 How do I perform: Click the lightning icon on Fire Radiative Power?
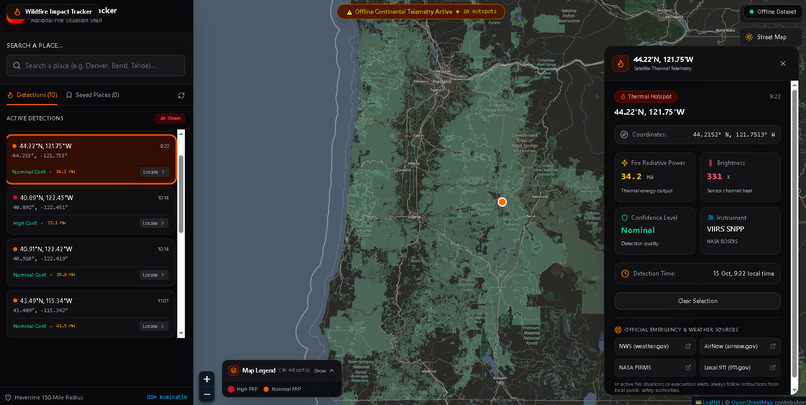click(625, 163)
